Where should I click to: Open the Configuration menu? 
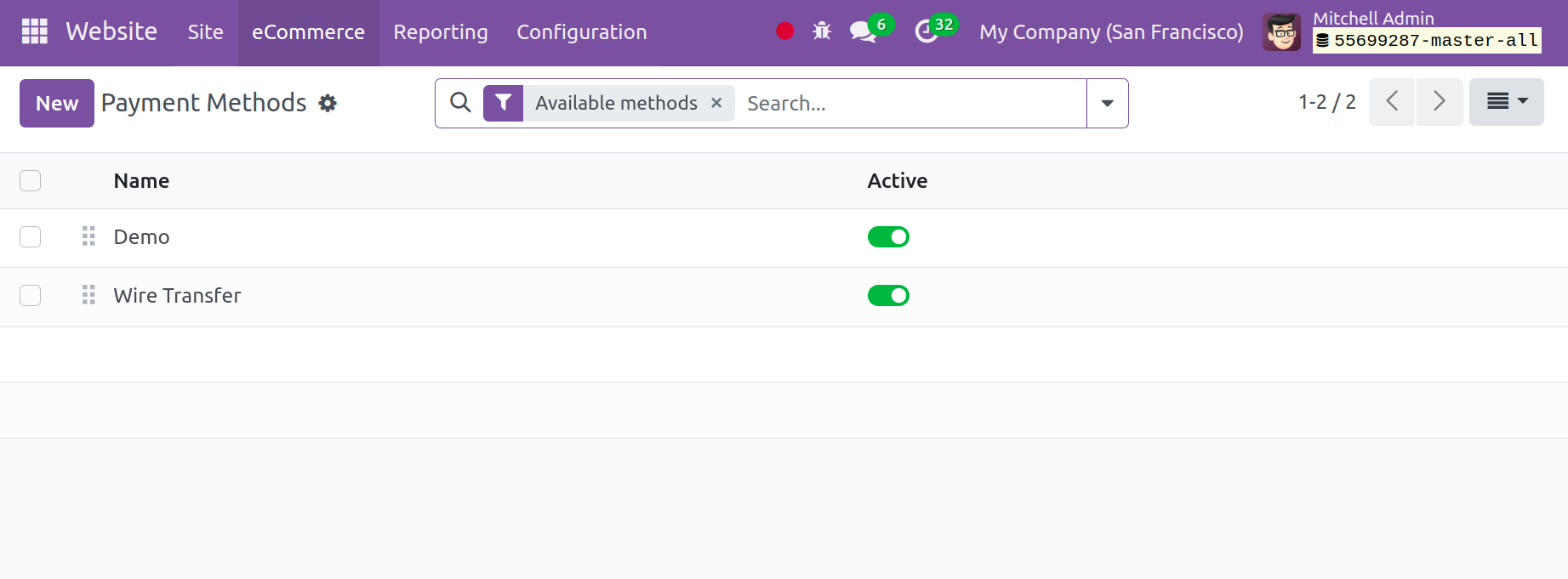tap(582, 32)
